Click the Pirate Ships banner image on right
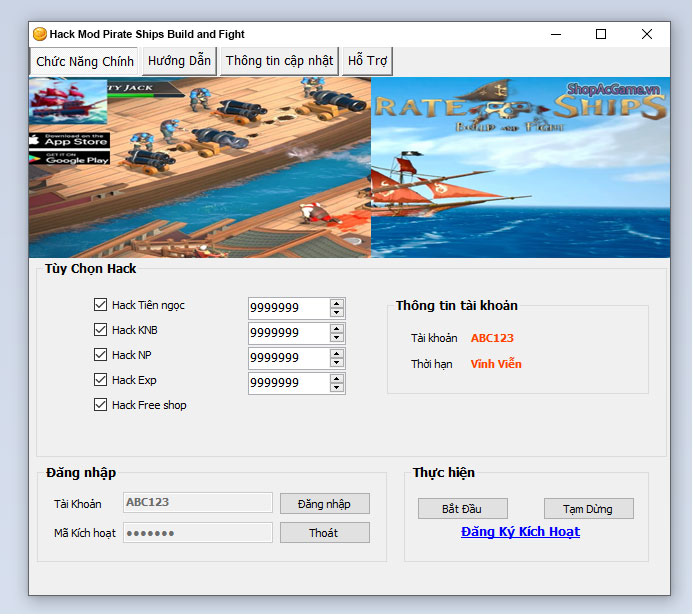This screenshot has width=693, height=616. click(520, 167)
